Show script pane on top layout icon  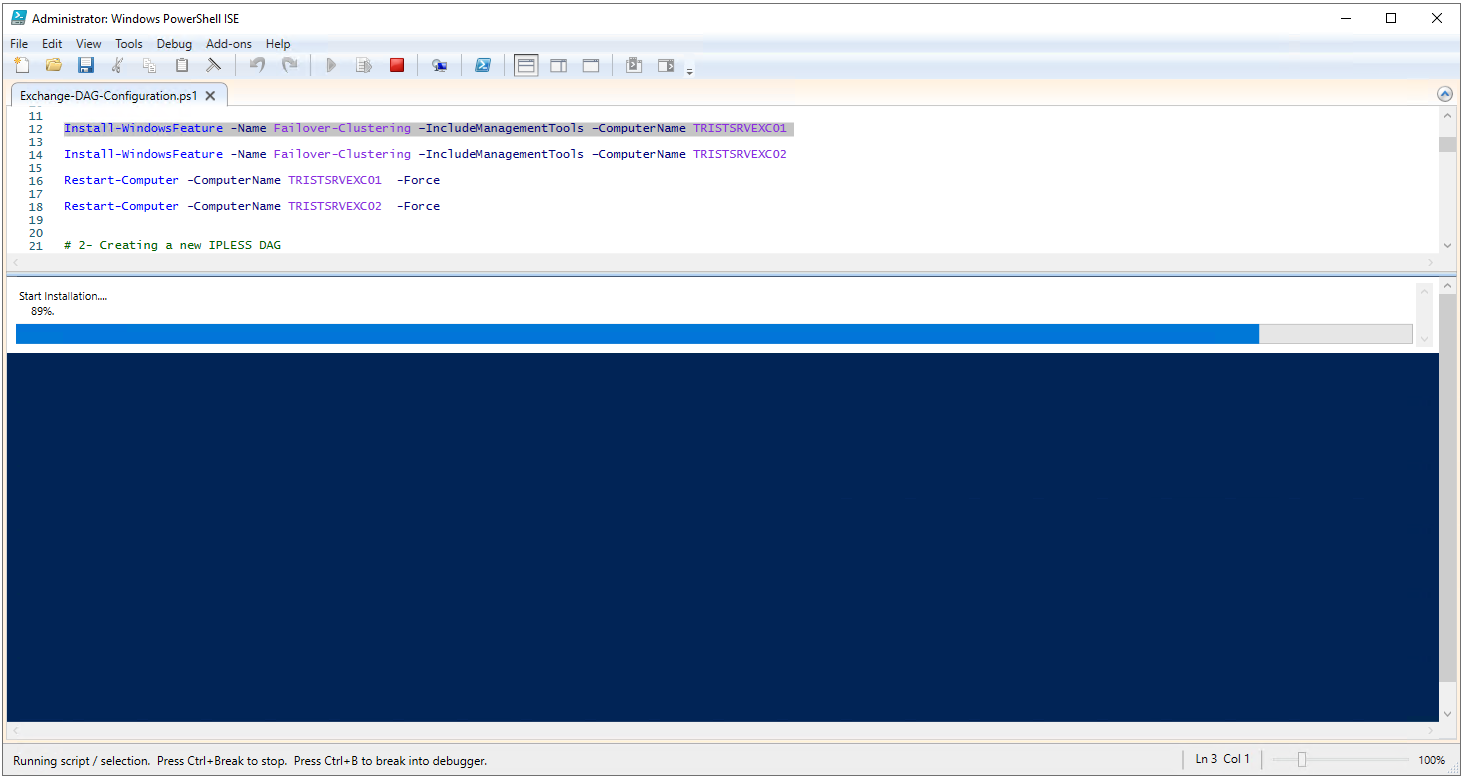click(x=526, y=65)
